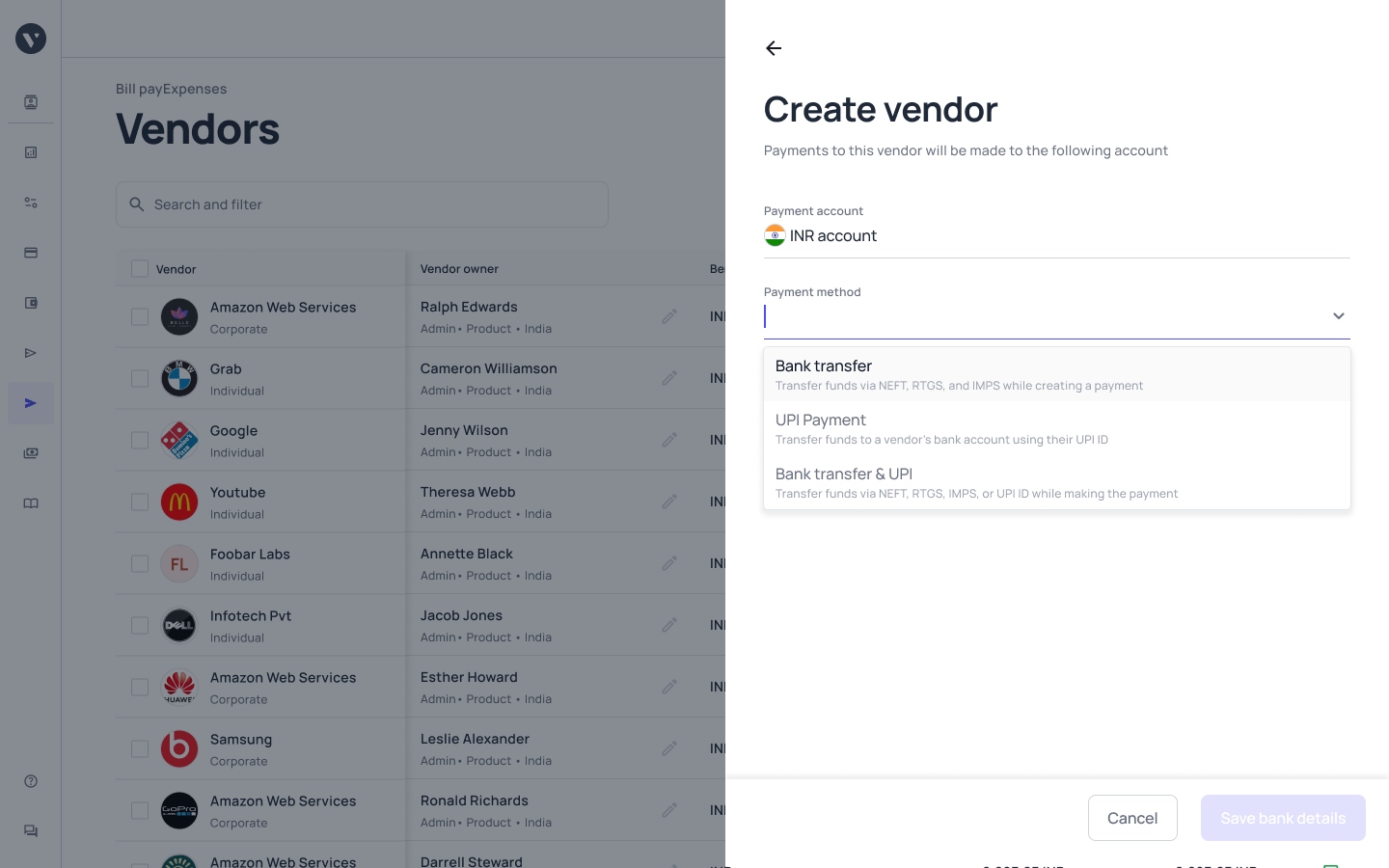The image size is (1389, 868).
Task: Click the company logo at top left
Action: point(31,39)
